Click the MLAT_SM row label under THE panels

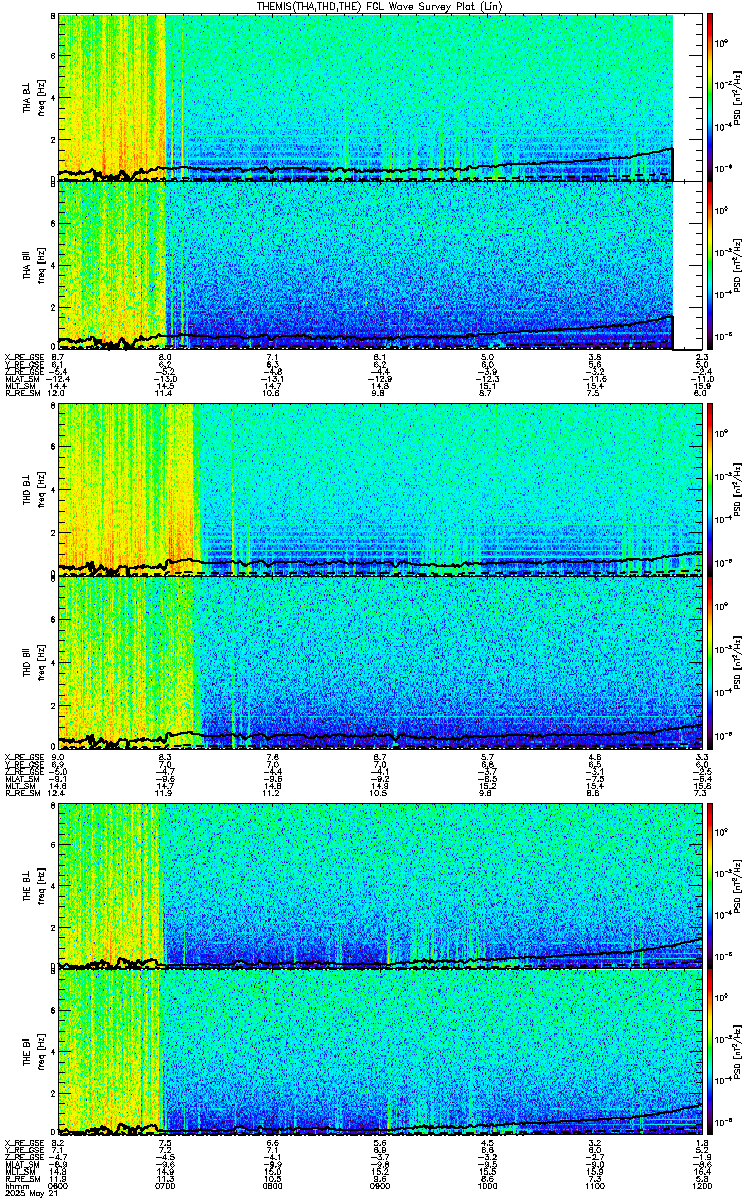click(21, 1165)
